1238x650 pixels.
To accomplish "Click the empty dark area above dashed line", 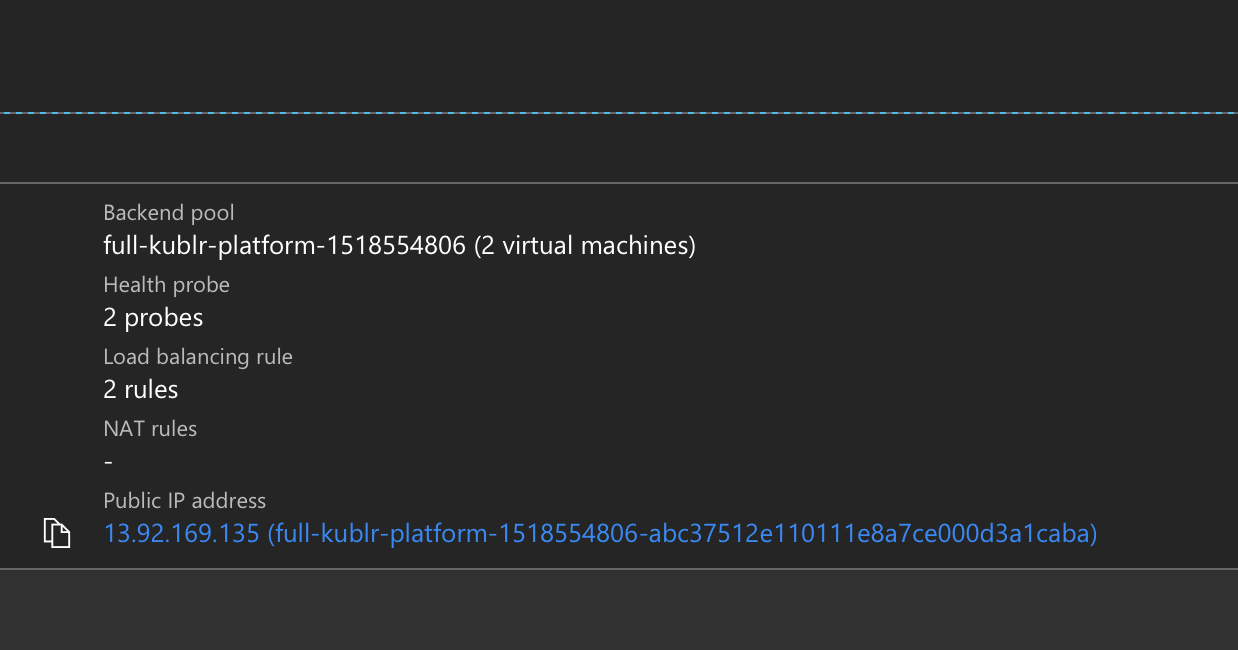I will 619,55.
